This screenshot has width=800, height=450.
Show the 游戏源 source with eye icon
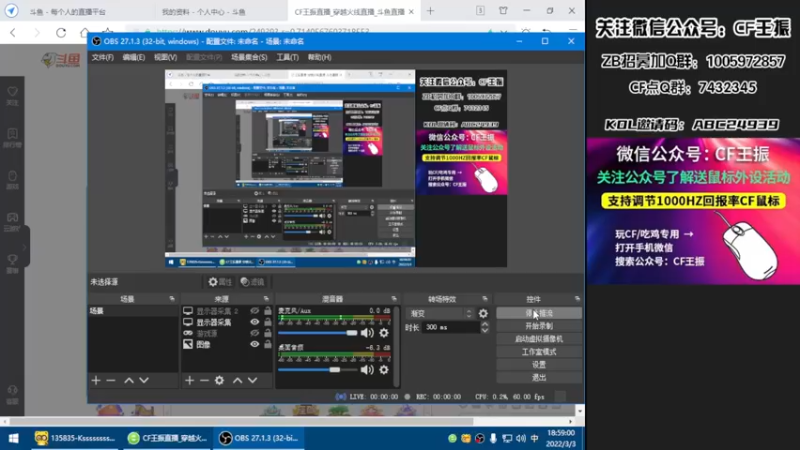point(255,333)
